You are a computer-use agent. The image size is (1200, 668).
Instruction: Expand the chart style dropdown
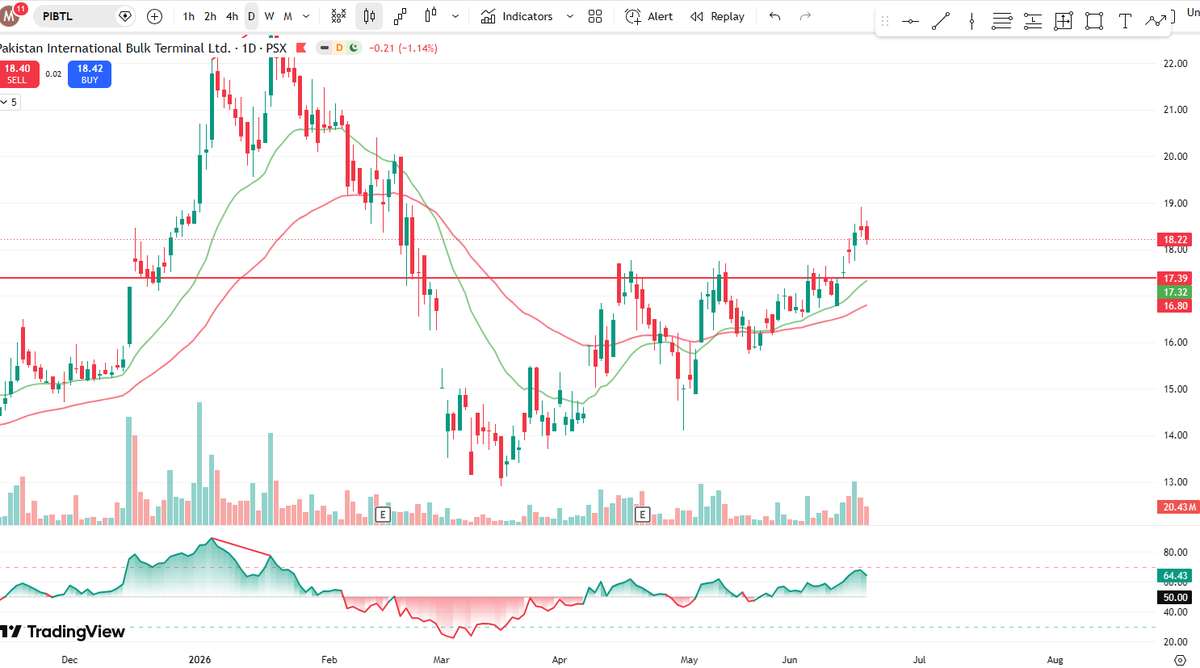[x=456, y=16]
